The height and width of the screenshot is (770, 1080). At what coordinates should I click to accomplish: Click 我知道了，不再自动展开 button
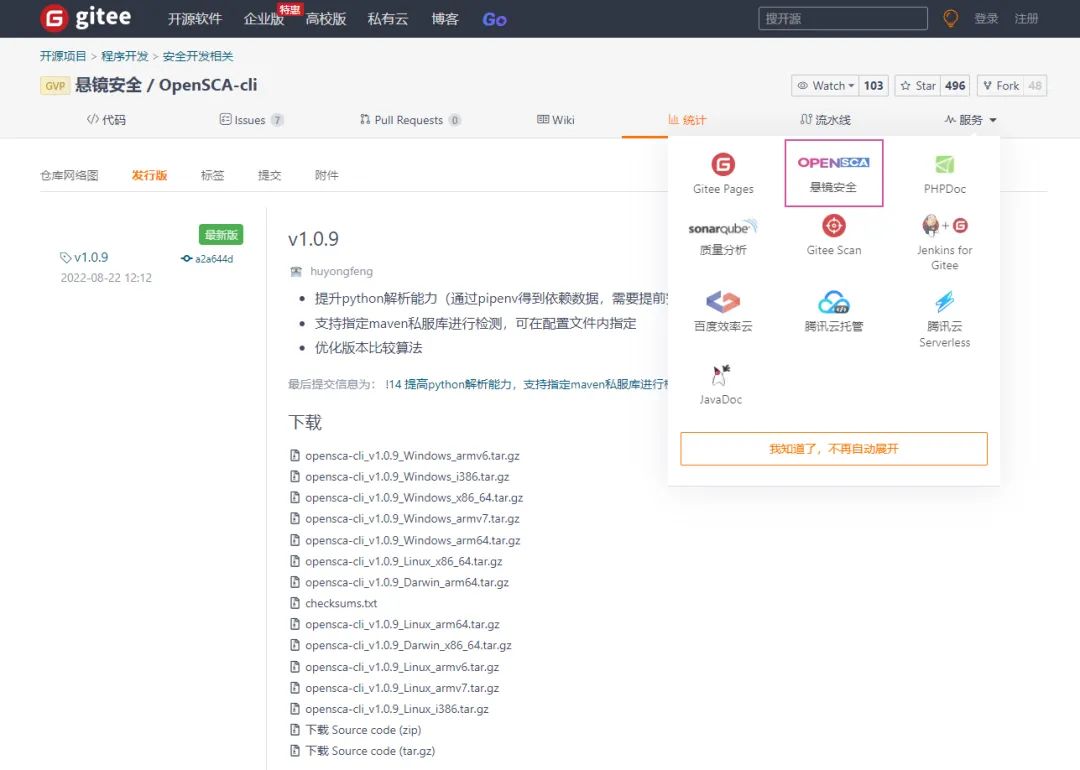(x=833, y=448)
